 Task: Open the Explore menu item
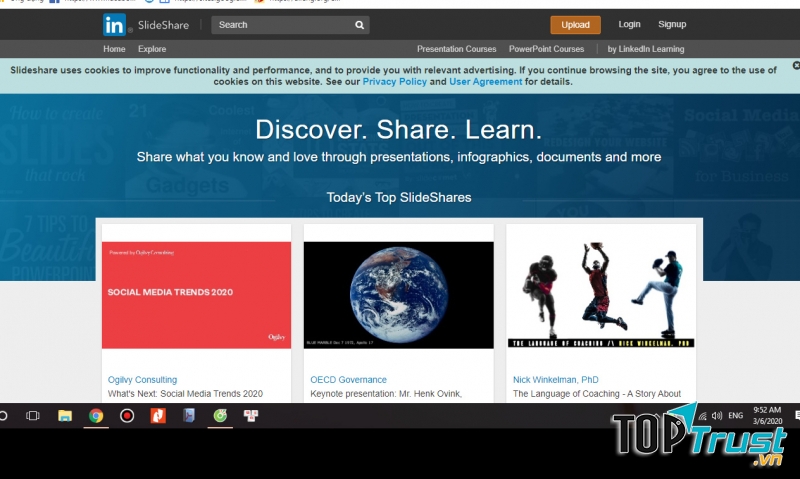pyautogui.click(x=152, y=49)
